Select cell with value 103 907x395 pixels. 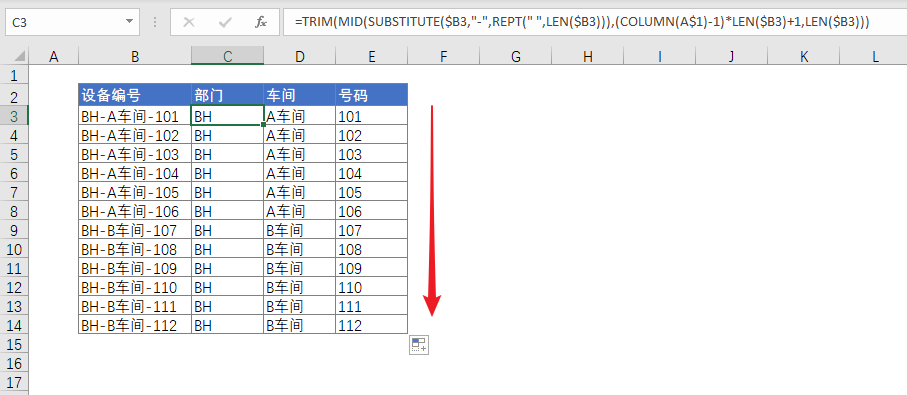(371, 154)
